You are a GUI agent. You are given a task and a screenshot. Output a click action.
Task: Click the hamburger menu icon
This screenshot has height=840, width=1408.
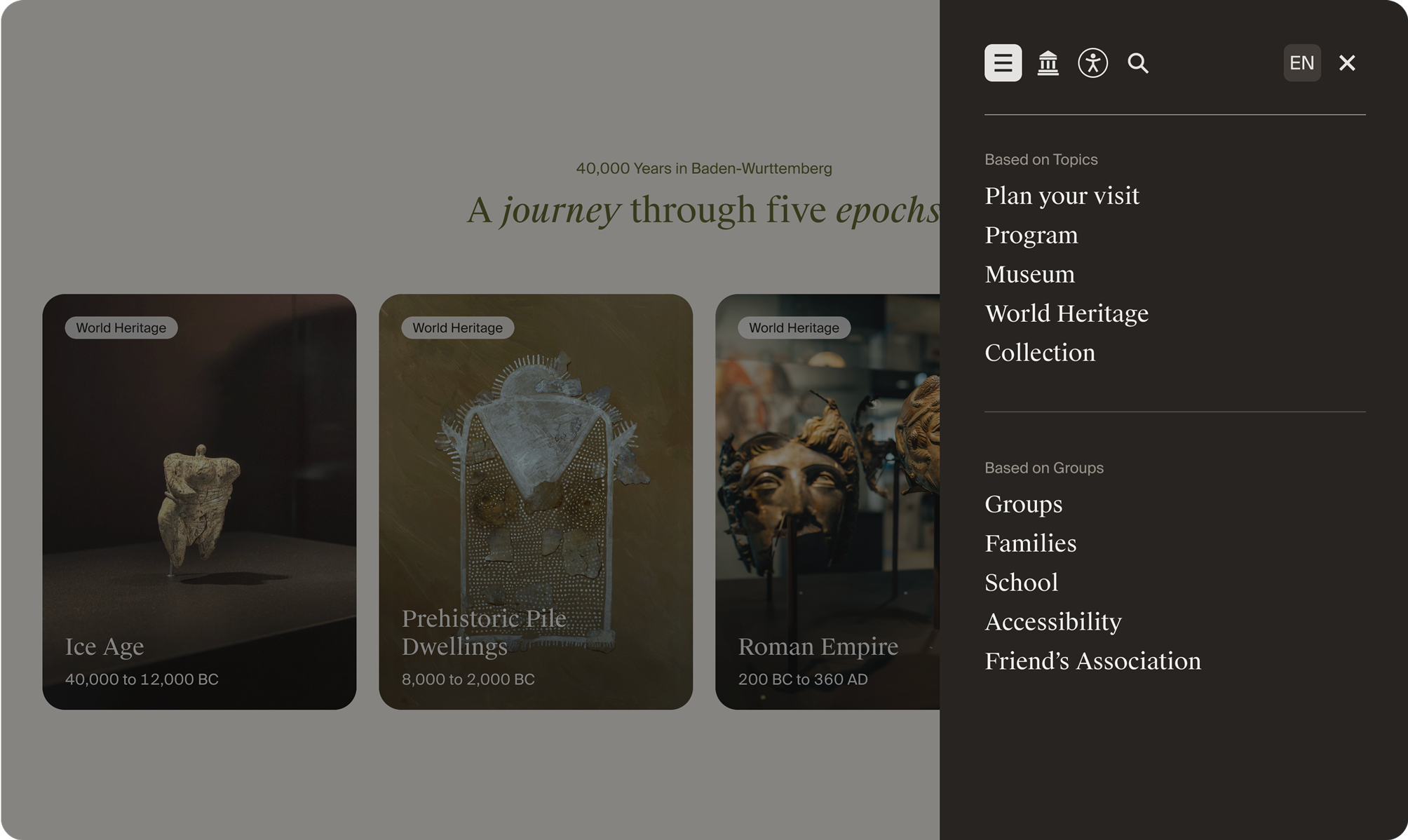pos(1003,63)
